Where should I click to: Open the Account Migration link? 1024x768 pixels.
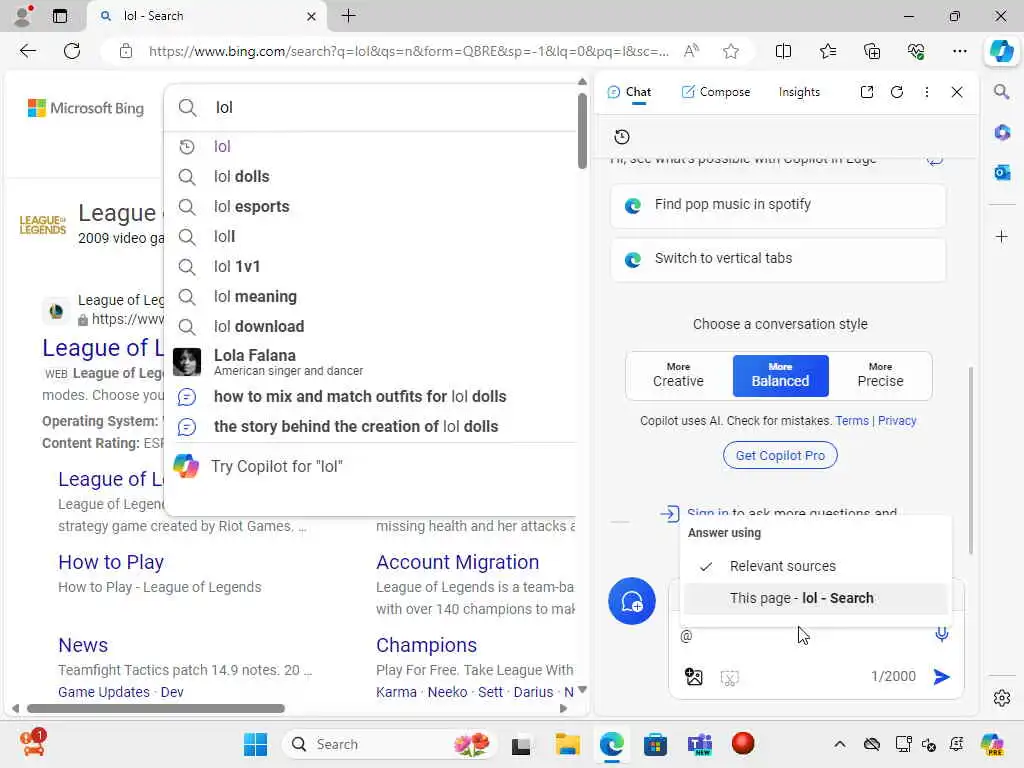(457, 562)
